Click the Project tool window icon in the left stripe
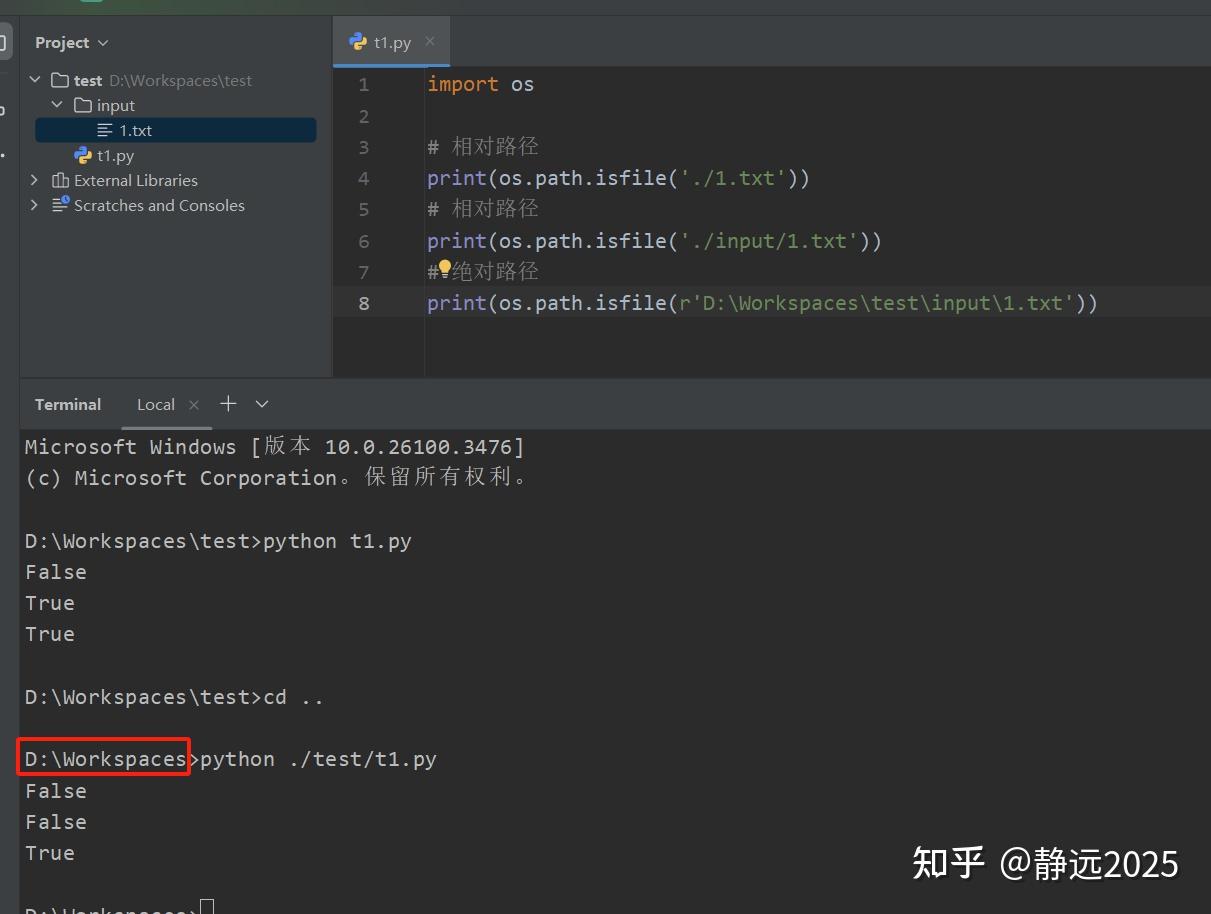 pyautogui.click(x=4, y=42)
